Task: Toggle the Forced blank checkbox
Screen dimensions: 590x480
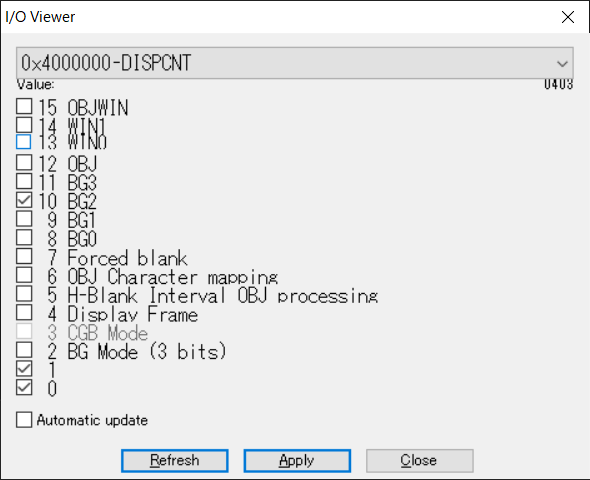Action: (24, 257)
